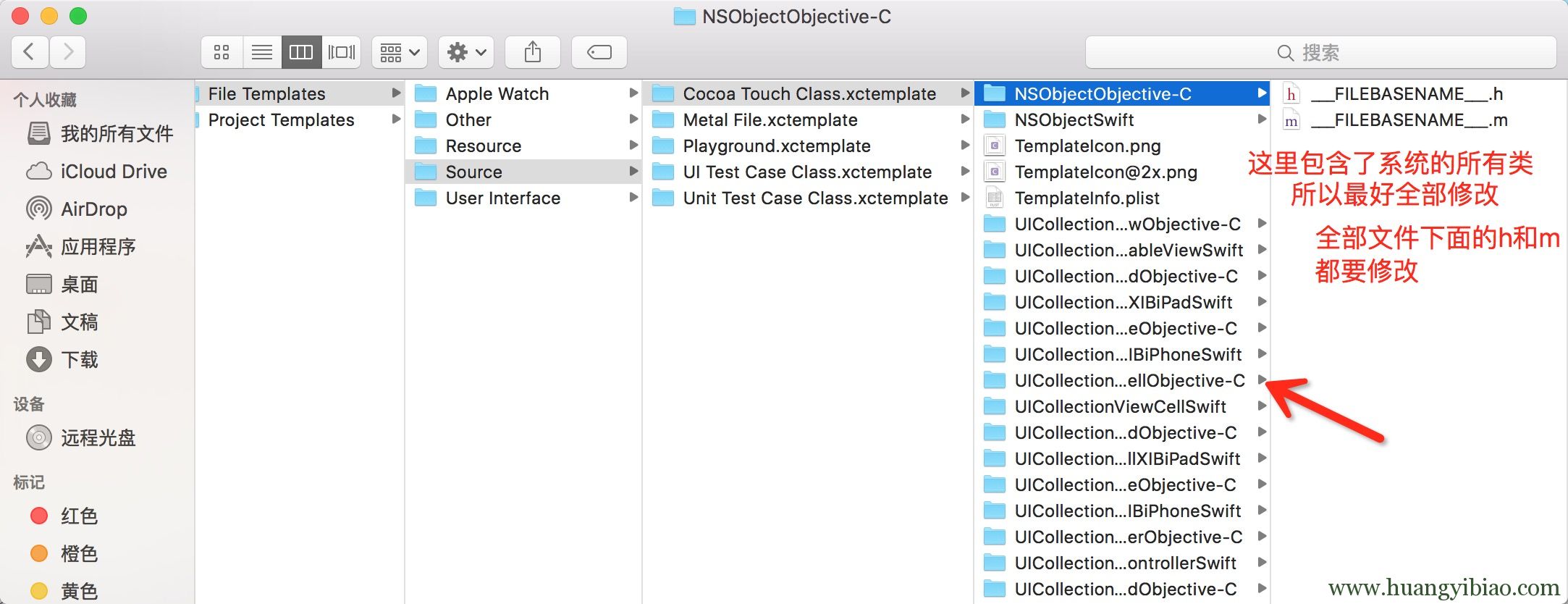Go forward with the right chevron button

[68, 52]
